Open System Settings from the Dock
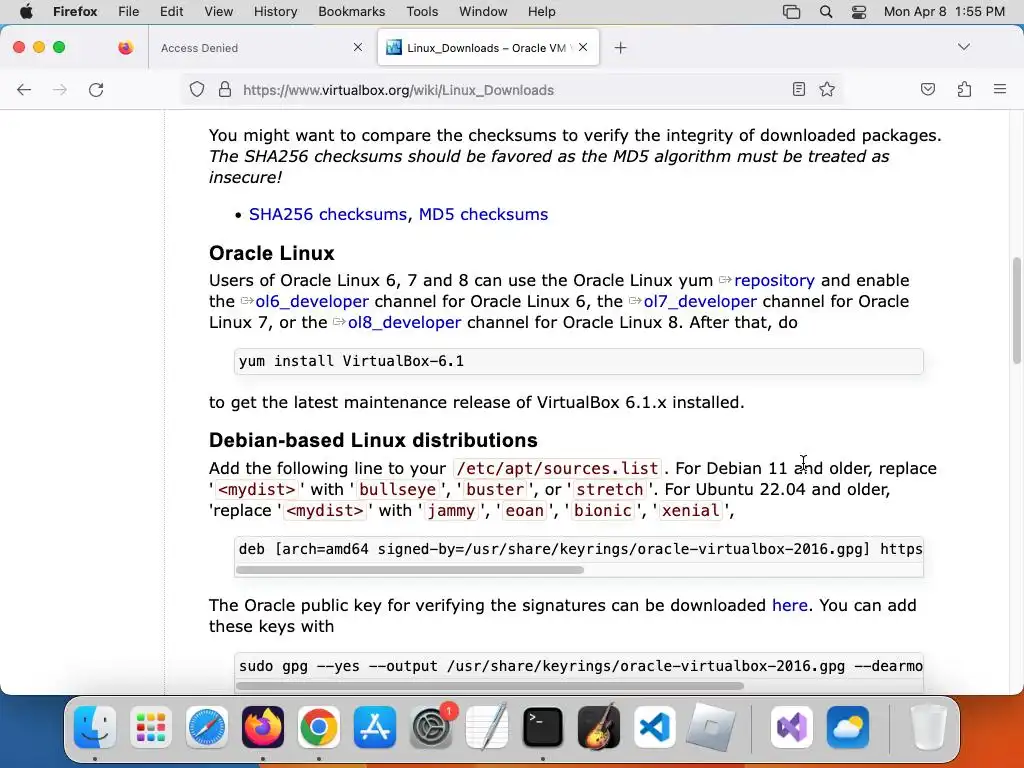 pos(431,727)
